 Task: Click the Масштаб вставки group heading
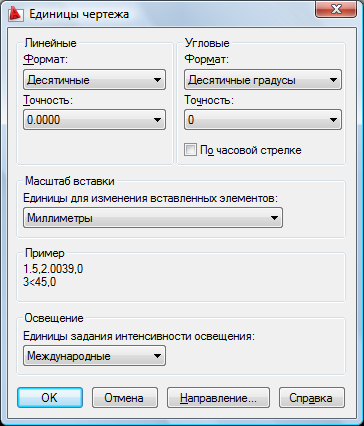(70, 181)
